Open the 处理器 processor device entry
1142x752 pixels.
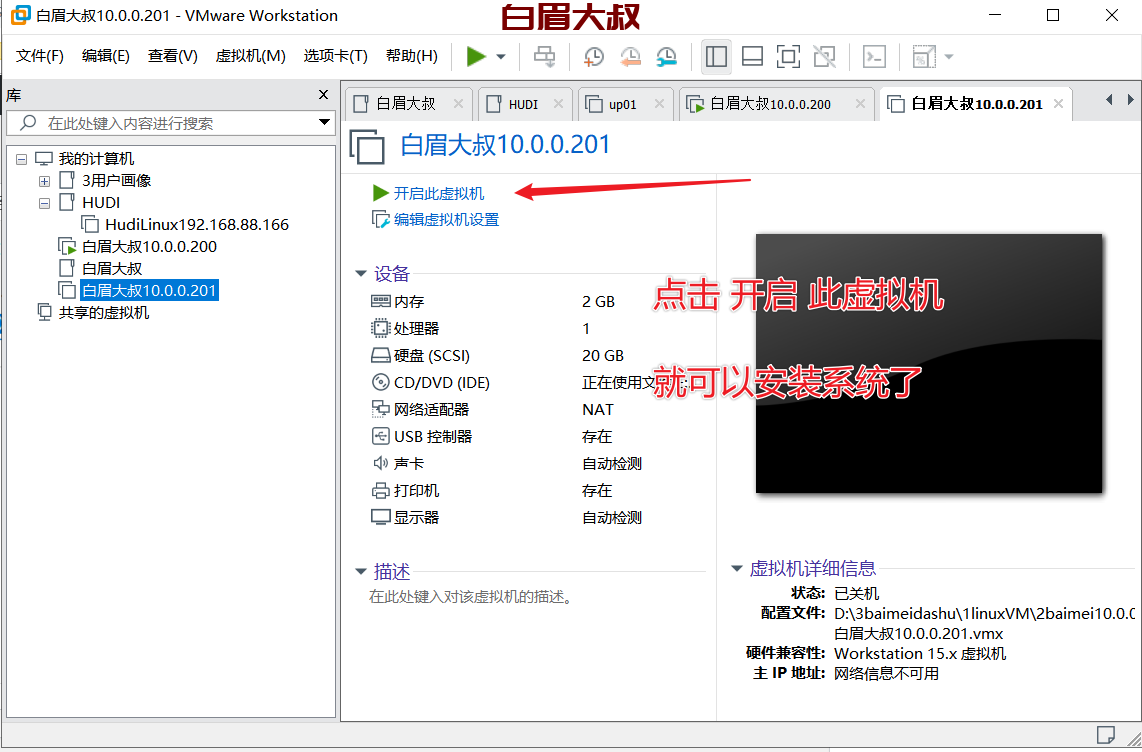[405, 328]
